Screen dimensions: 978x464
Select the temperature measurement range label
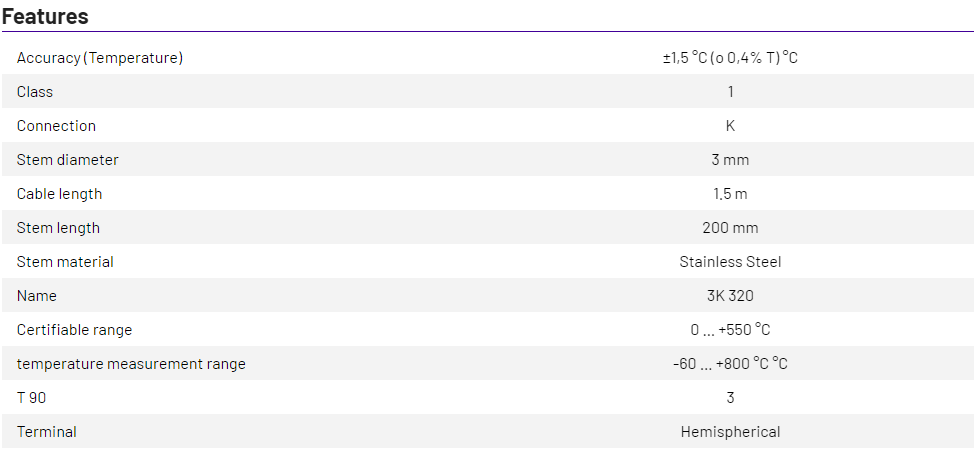pyautogui.click(x=131, y=364)
